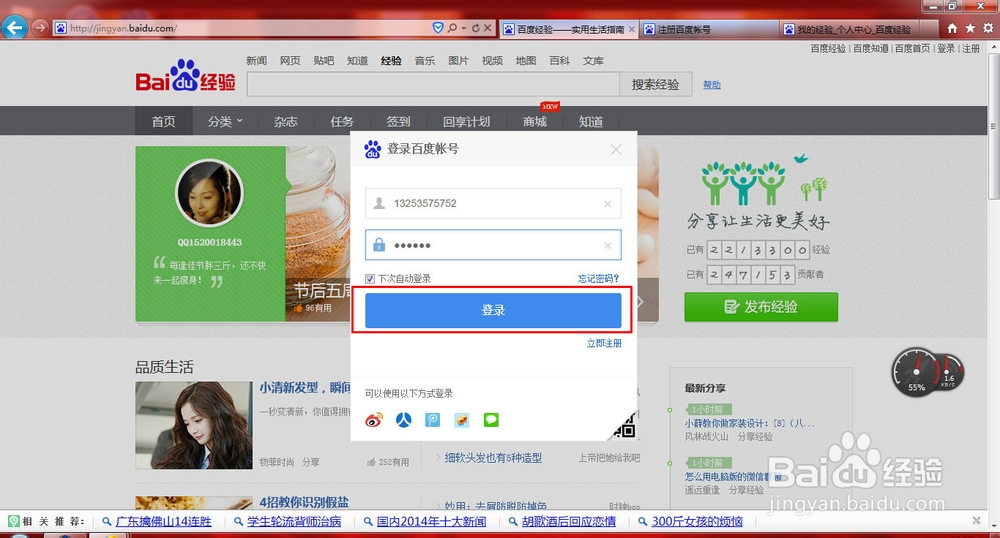Open the 广东擒佛山14连胜 recommendation link
Viewport: 1000px width, 538px height.
click(163, 521)
